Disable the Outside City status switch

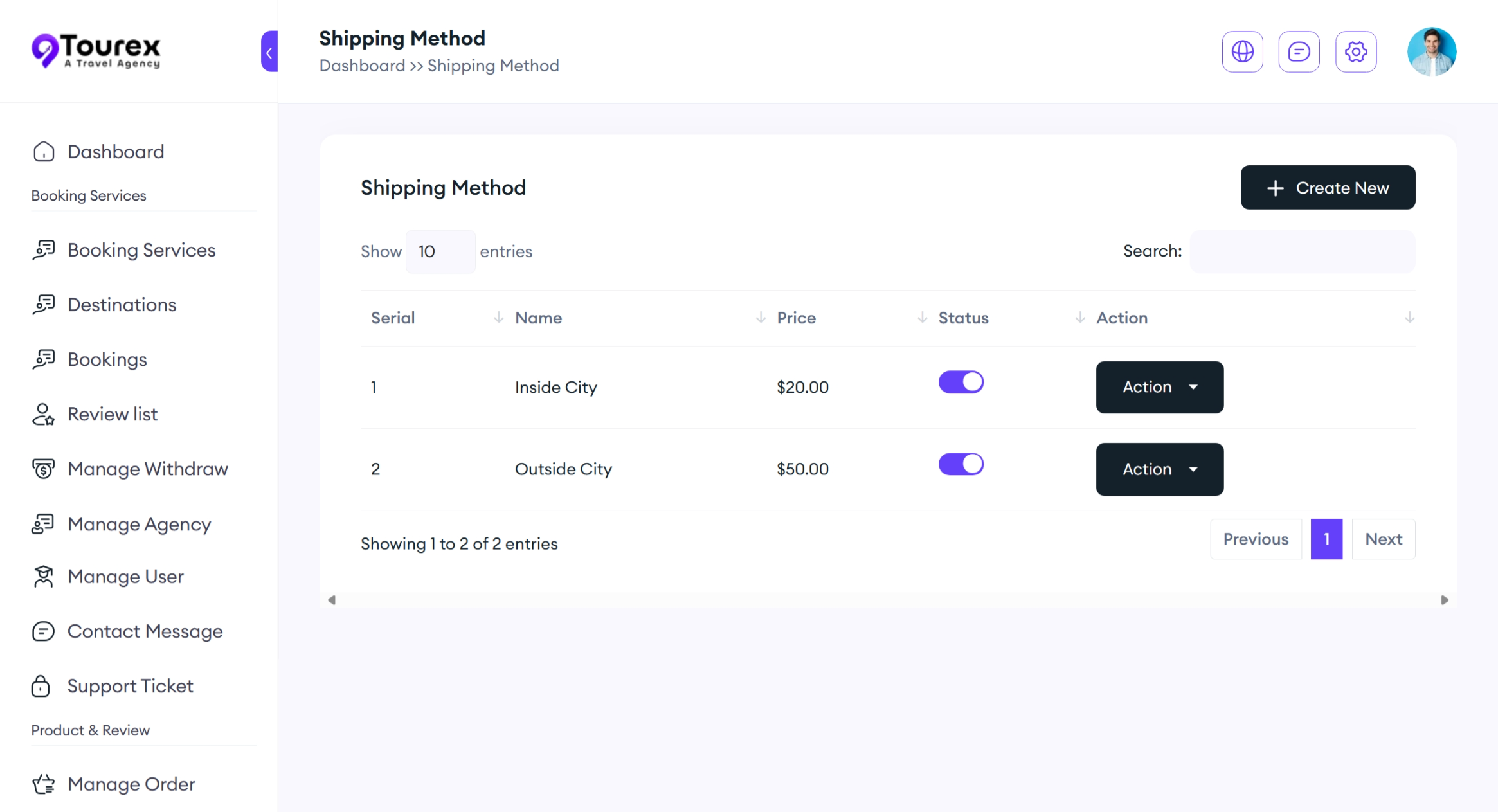[x=961, y=464]
